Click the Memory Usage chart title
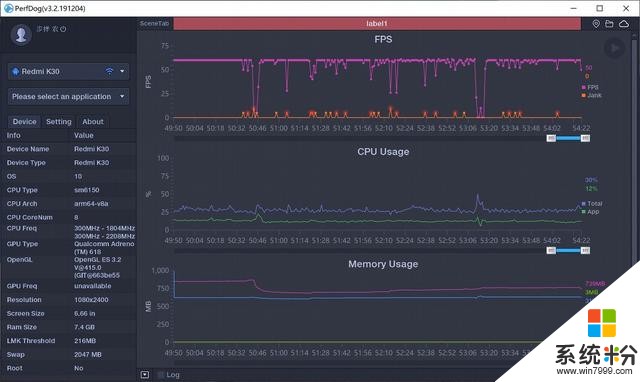This screenshot has height=382, width=640. (x=383, y=264)
